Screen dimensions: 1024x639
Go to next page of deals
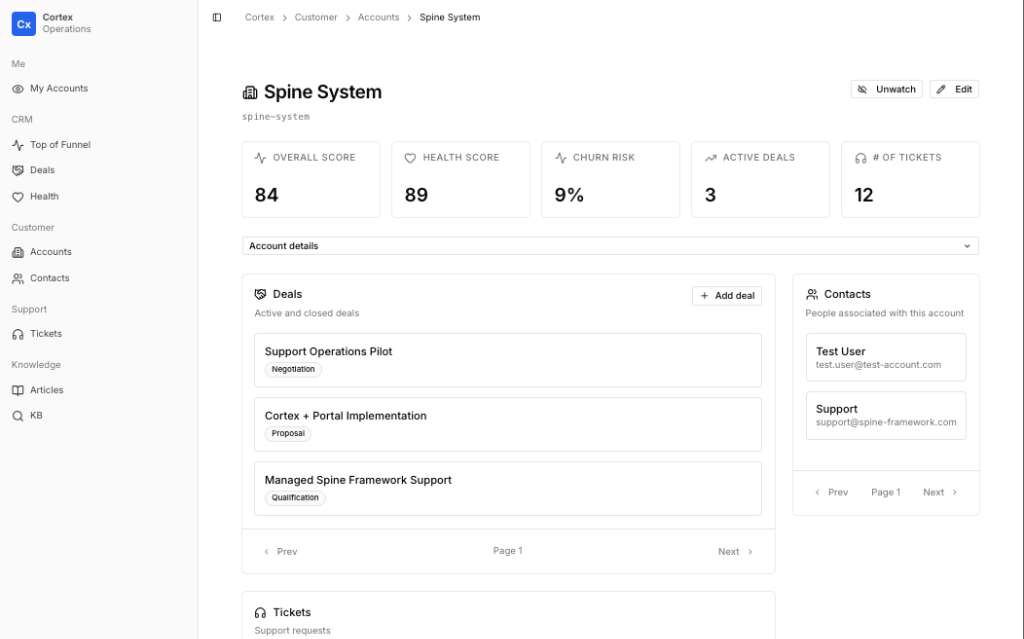(x=735, y=552)
